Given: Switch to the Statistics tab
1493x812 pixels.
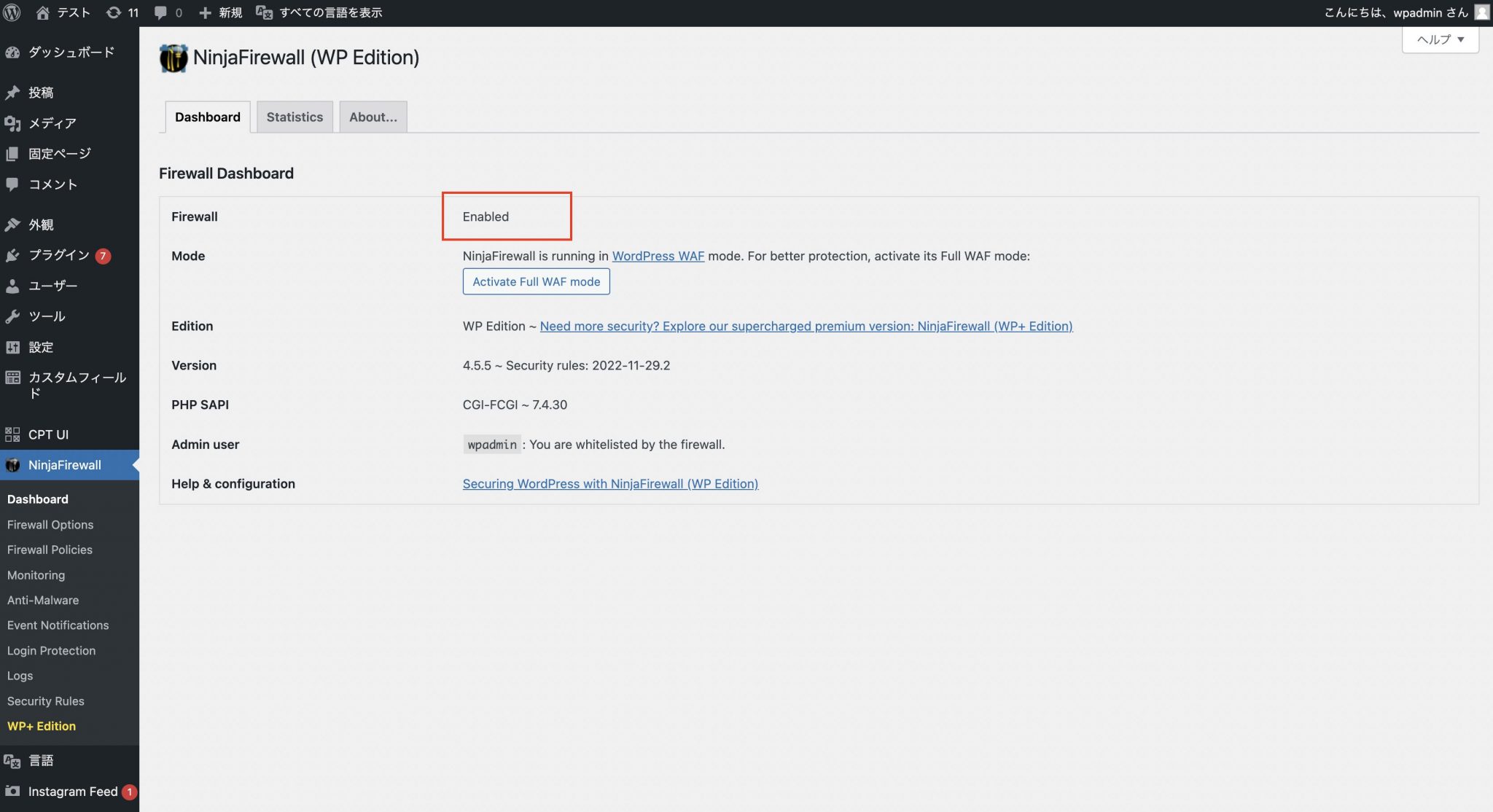Looking at the screenshot, I should click(295, 117).
